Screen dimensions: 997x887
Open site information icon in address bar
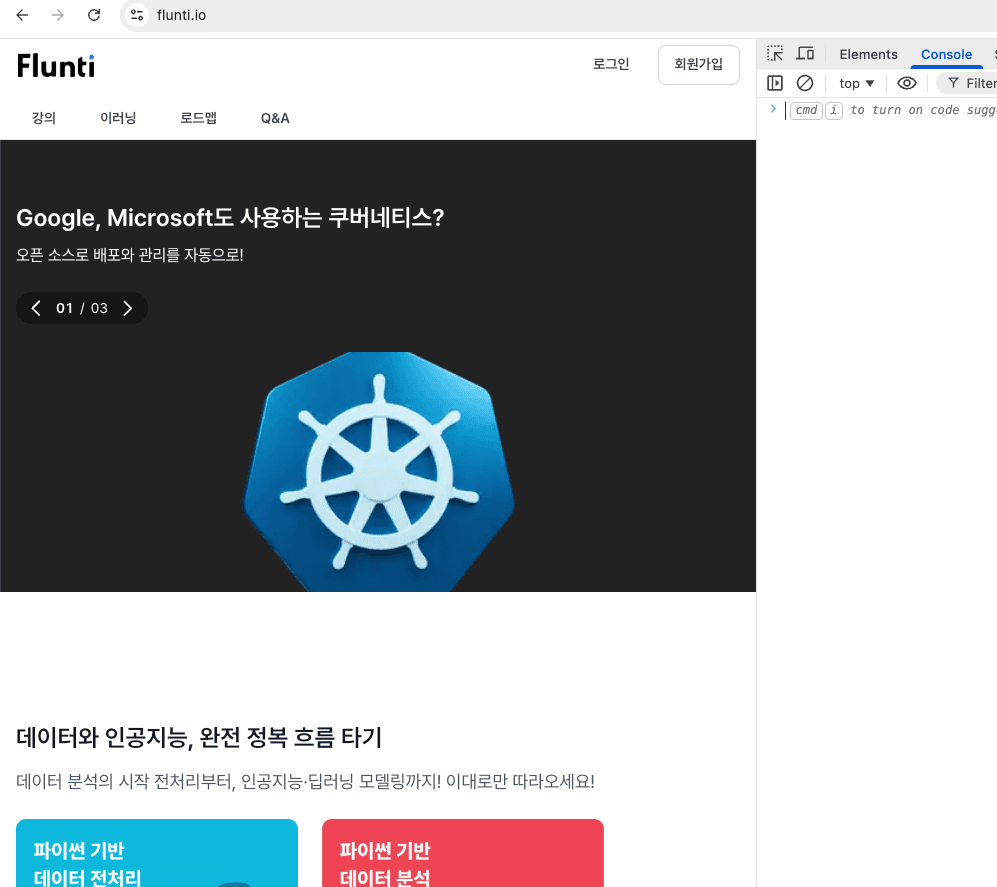pos(137,15)
